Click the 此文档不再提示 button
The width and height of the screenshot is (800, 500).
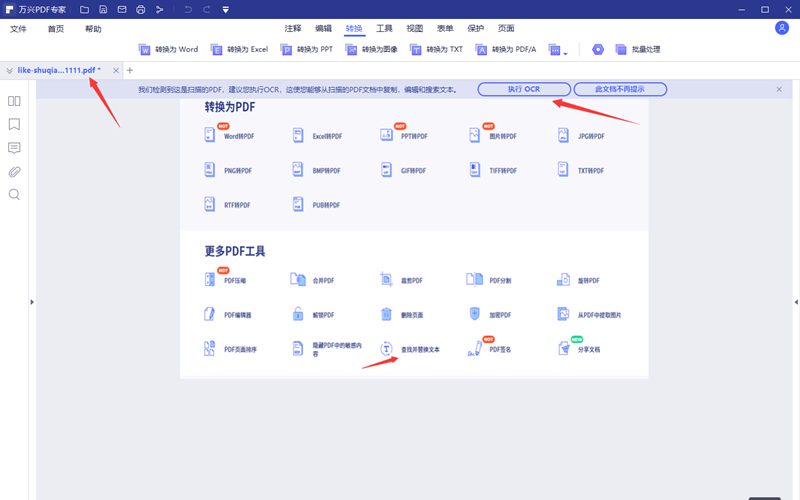pyautogui.click(x=620, y=89)
